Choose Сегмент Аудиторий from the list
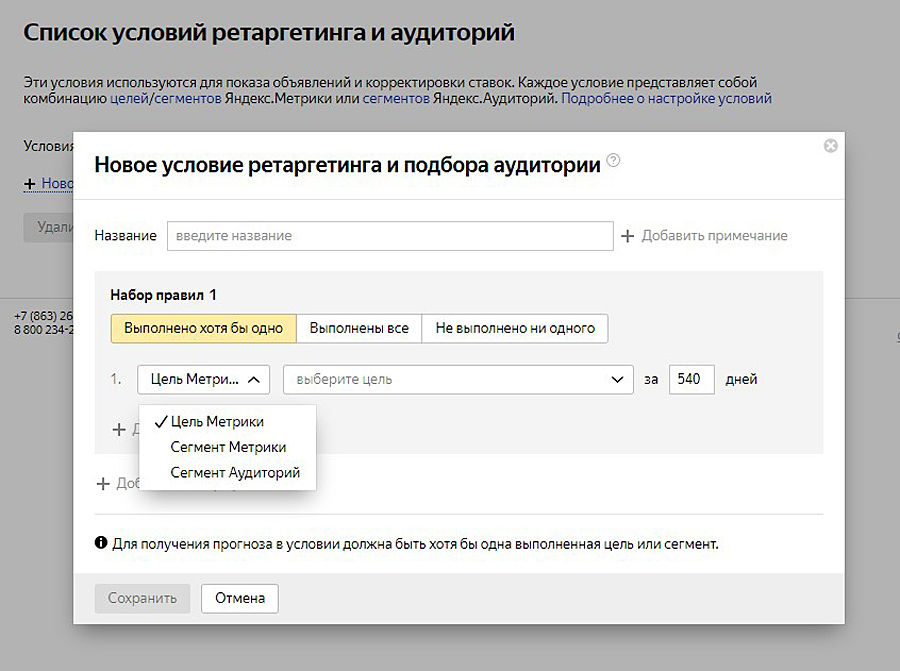 point(235,473)
